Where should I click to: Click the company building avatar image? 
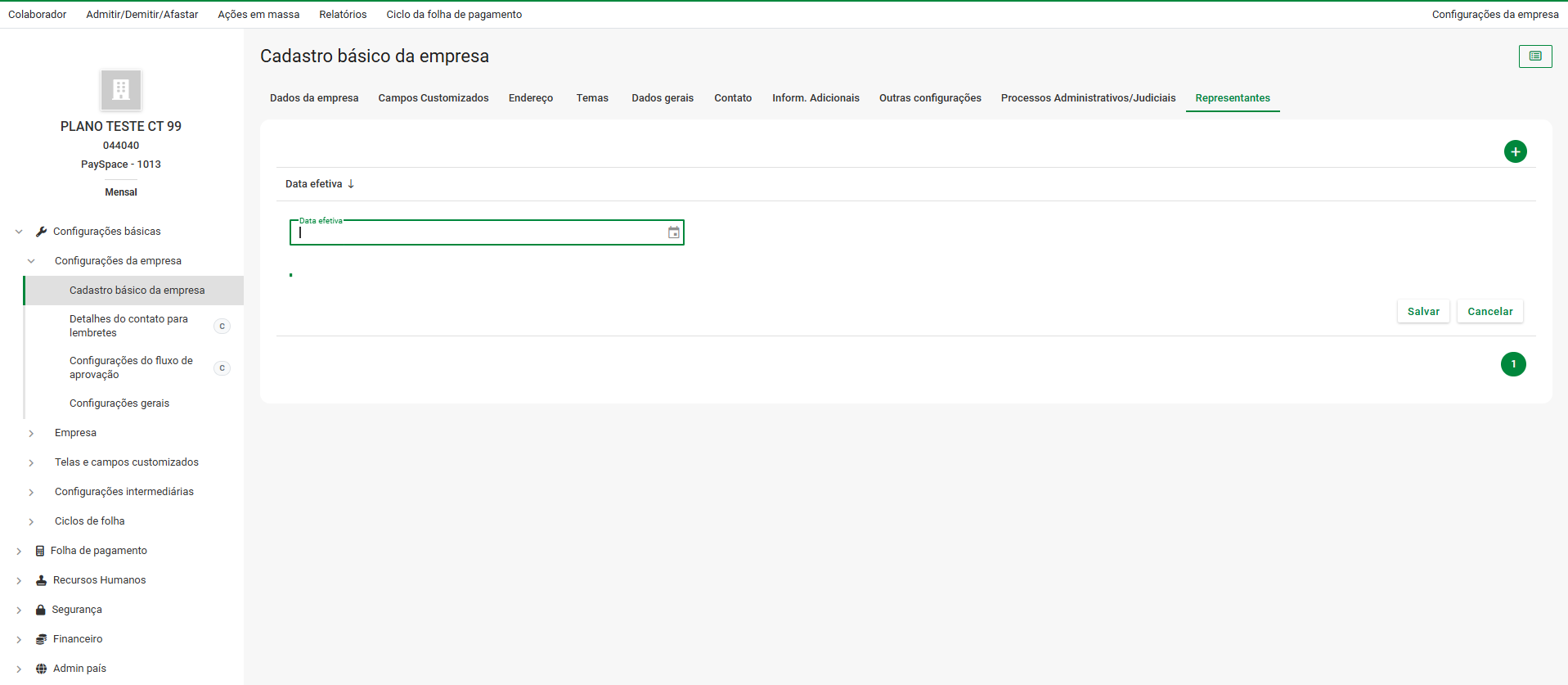coord(121,90)
